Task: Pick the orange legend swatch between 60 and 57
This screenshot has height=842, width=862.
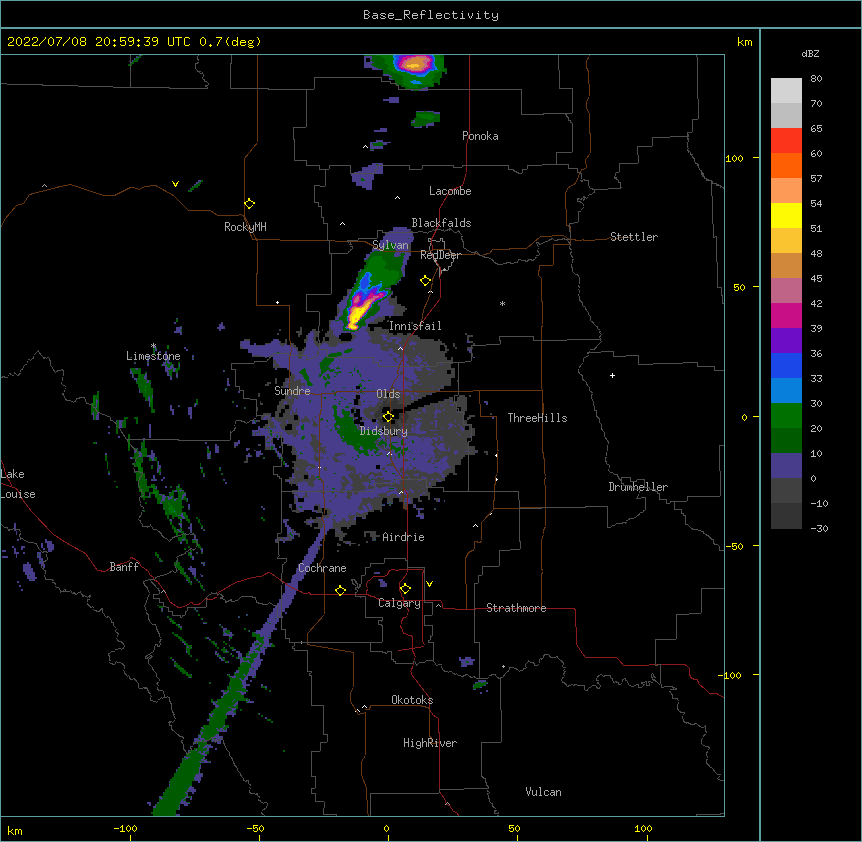Action: pos(786,165)
